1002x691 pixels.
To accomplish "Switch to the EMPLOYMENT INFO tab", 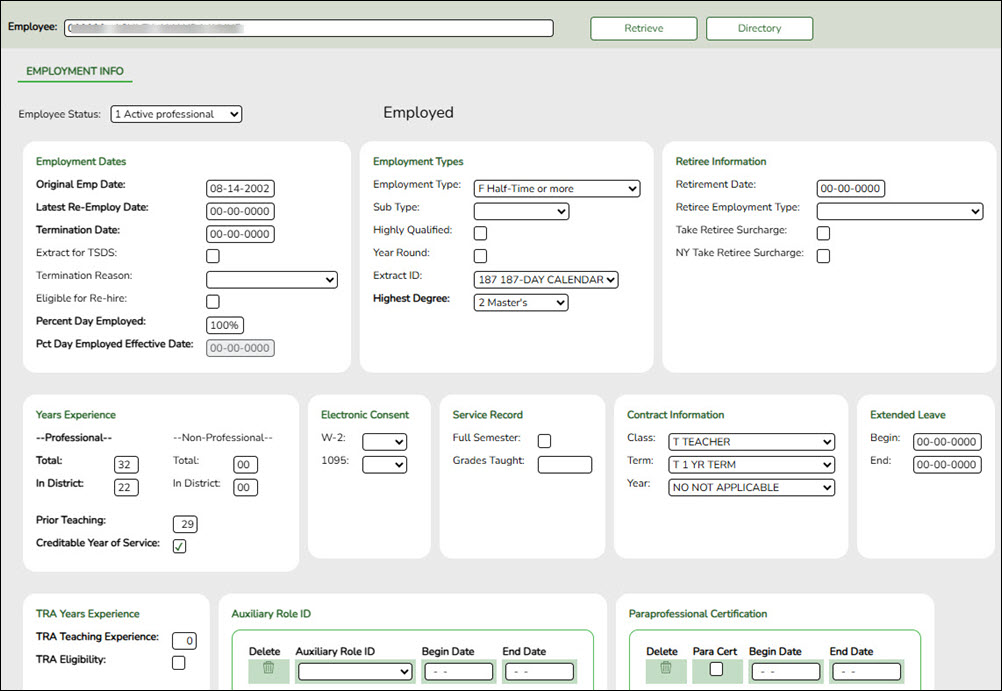I will point(74,71).
